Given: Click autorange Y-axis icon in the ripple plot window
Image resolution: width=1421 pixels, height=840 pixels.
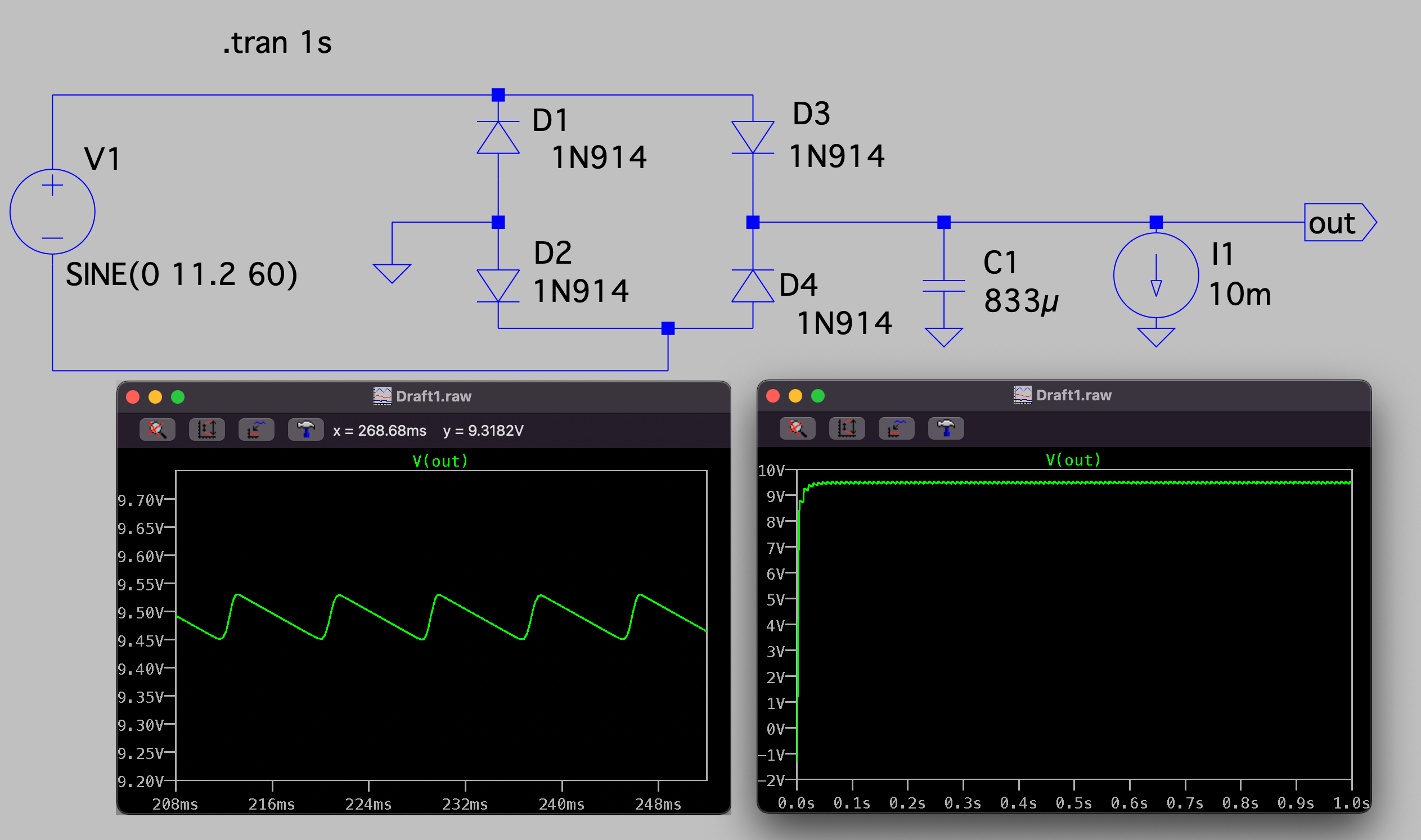Looking at the screenshot, I should tap(206, 430).
